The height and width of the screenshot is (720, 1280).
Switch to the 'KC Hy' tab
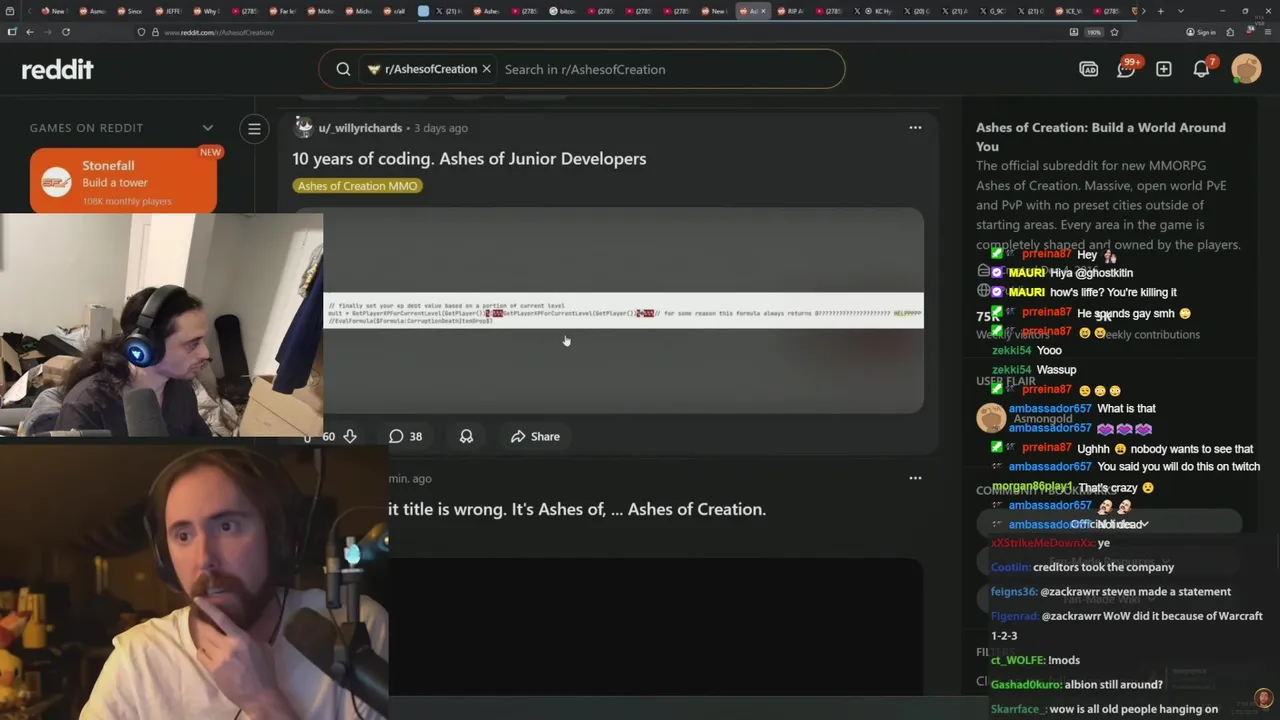click(x=875, y=11)
